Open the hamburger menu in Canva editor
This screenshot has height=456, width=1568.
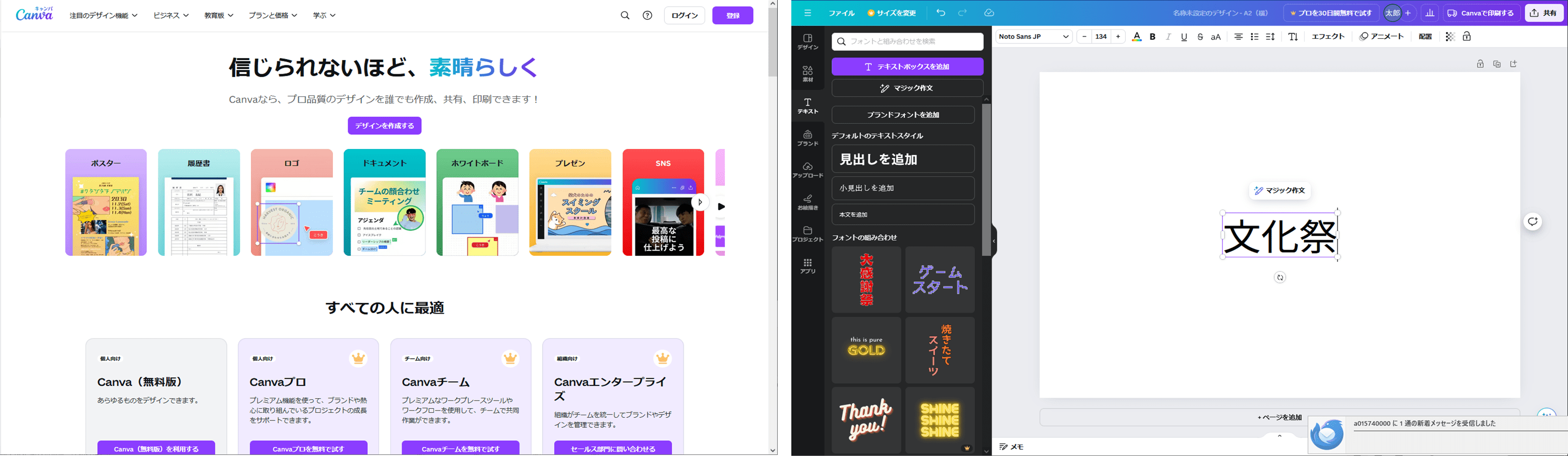[808, 13]
